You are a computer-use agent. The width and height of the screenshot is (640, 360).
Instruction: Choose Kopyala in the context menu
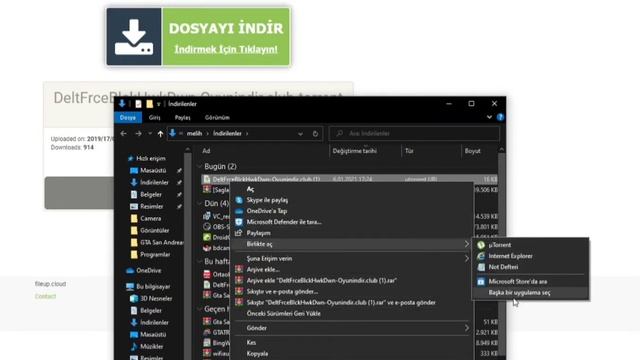[x=257, y=353]
